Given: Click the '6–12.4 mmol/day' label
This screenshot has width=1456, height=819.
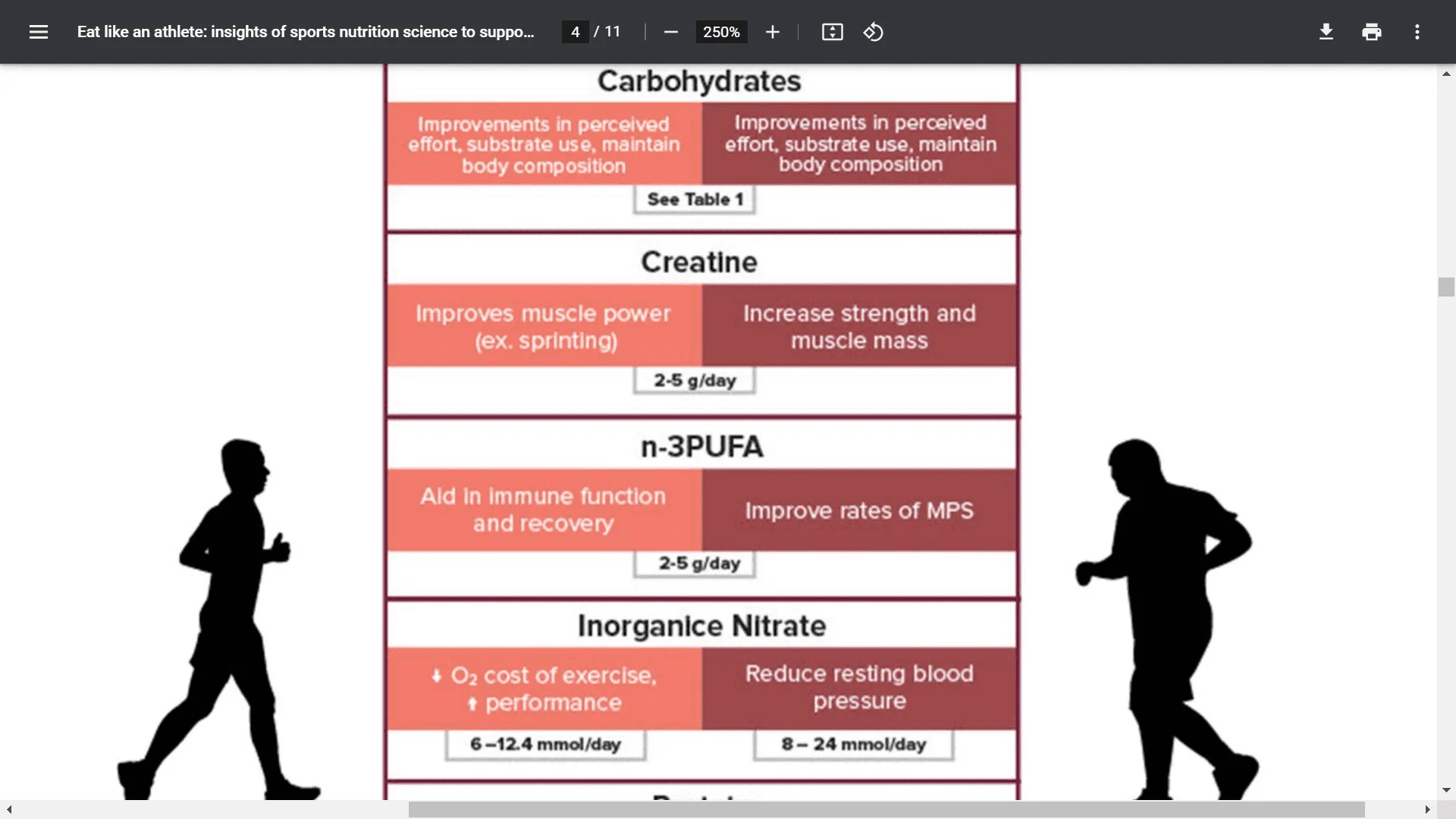Looking at the screenshot, I should click(x=545, y=745).
